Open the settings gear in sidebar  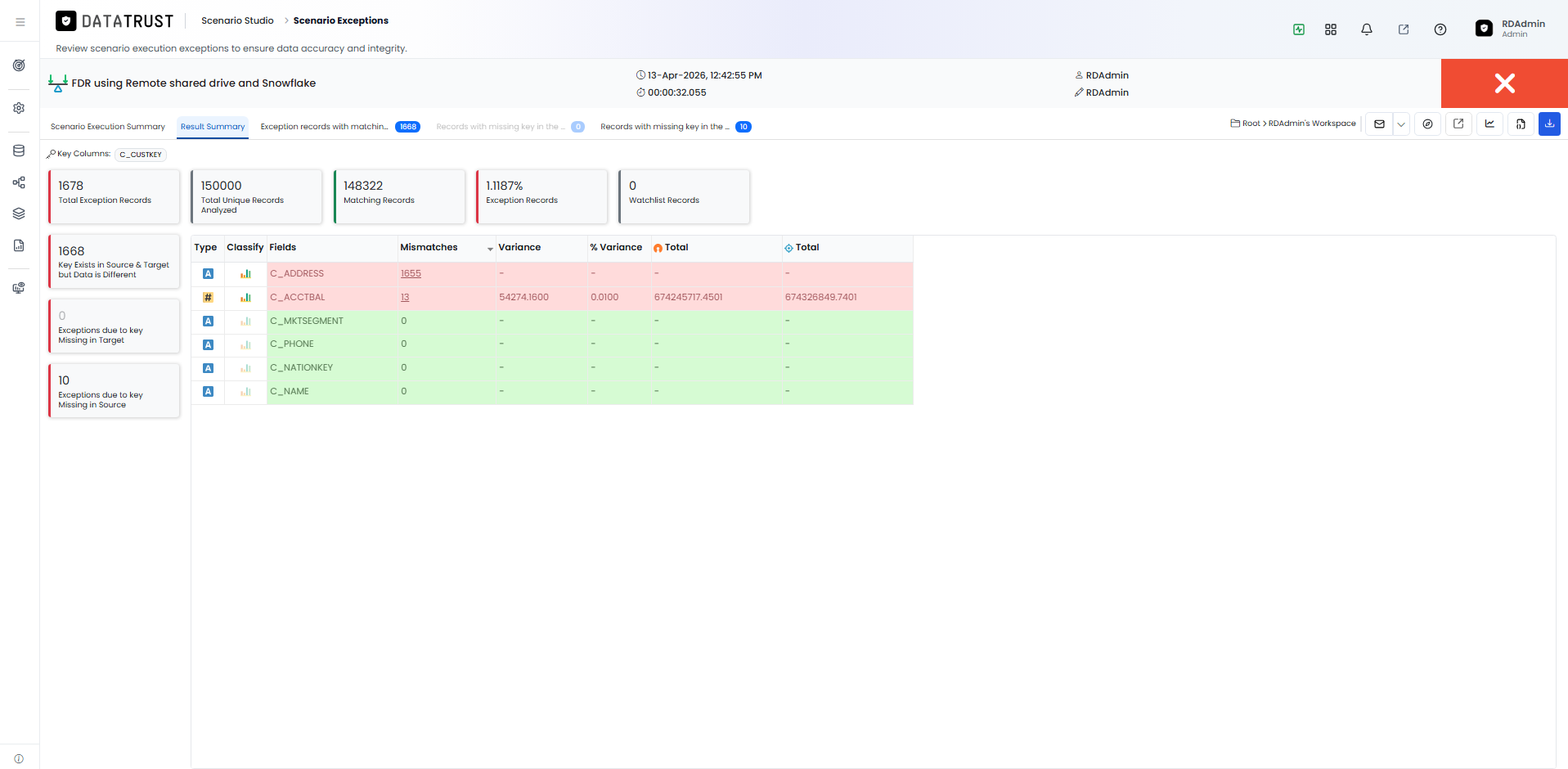(19, 108)
